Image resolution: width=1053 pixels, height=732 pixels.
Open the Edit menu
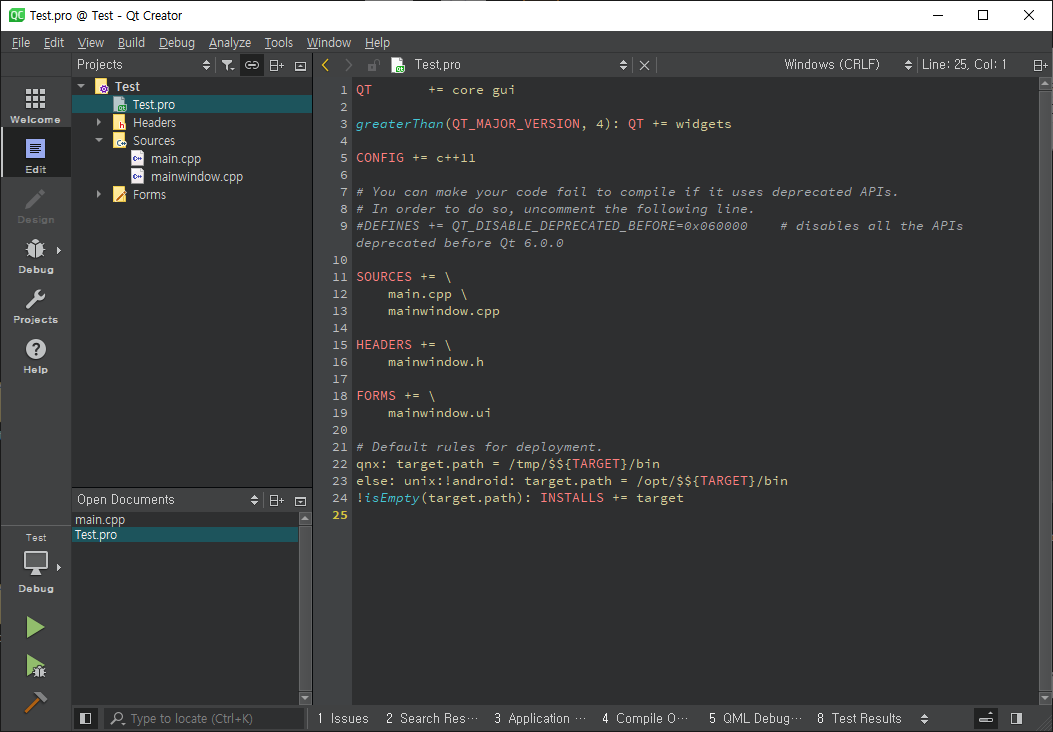tap(54, 42)
